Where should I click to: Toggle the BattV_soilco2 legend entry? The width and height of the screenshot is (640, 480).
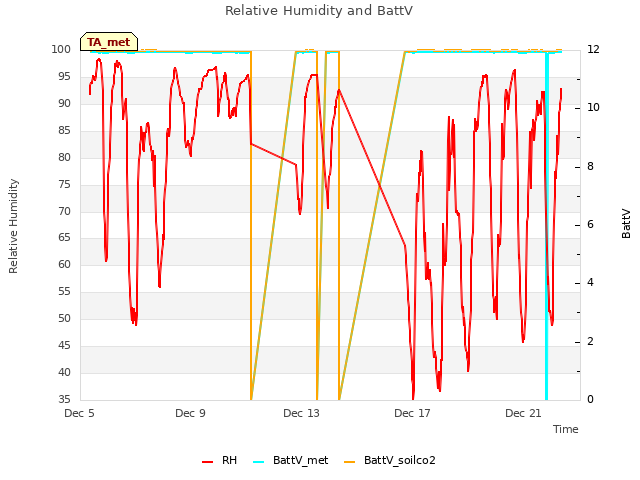tap(390, 460)
